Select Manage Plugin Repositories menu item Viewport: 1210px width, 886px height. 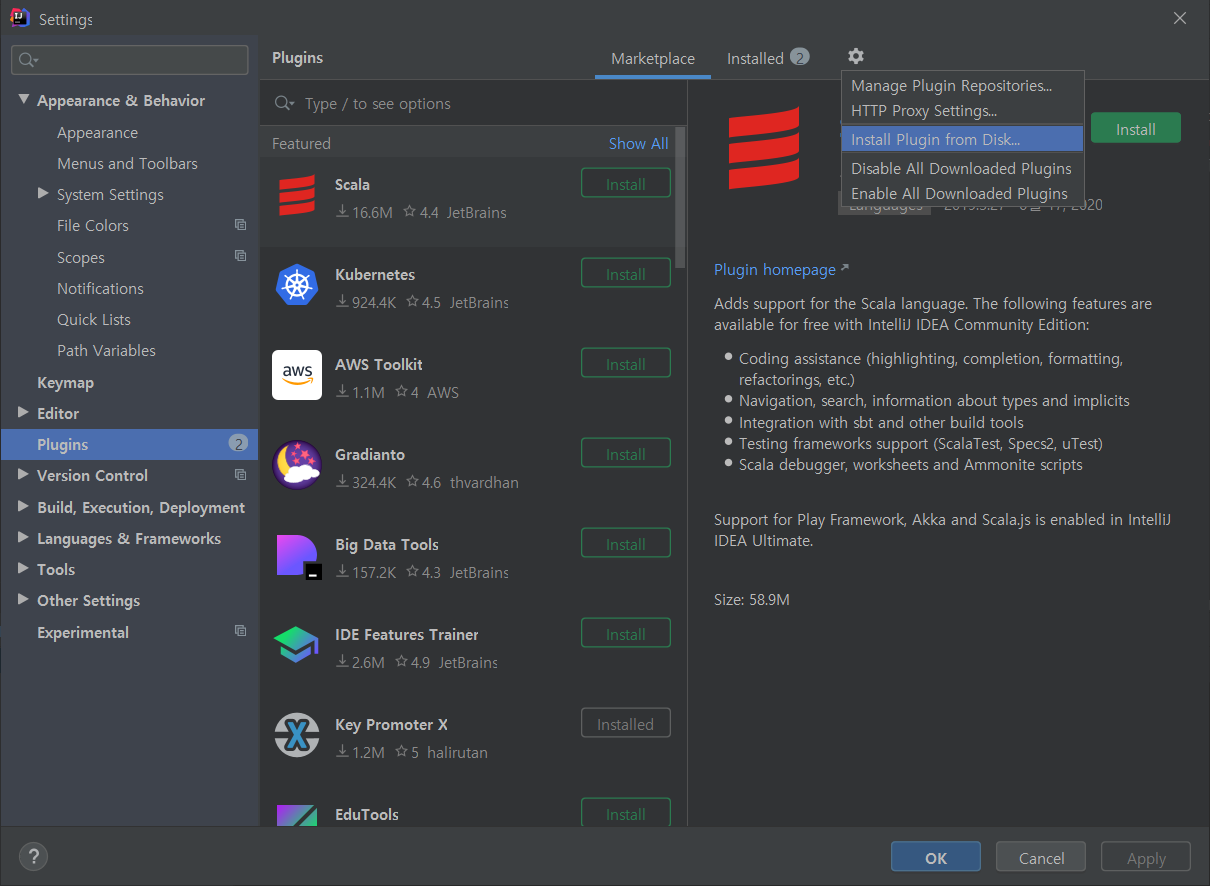(962, 86)
